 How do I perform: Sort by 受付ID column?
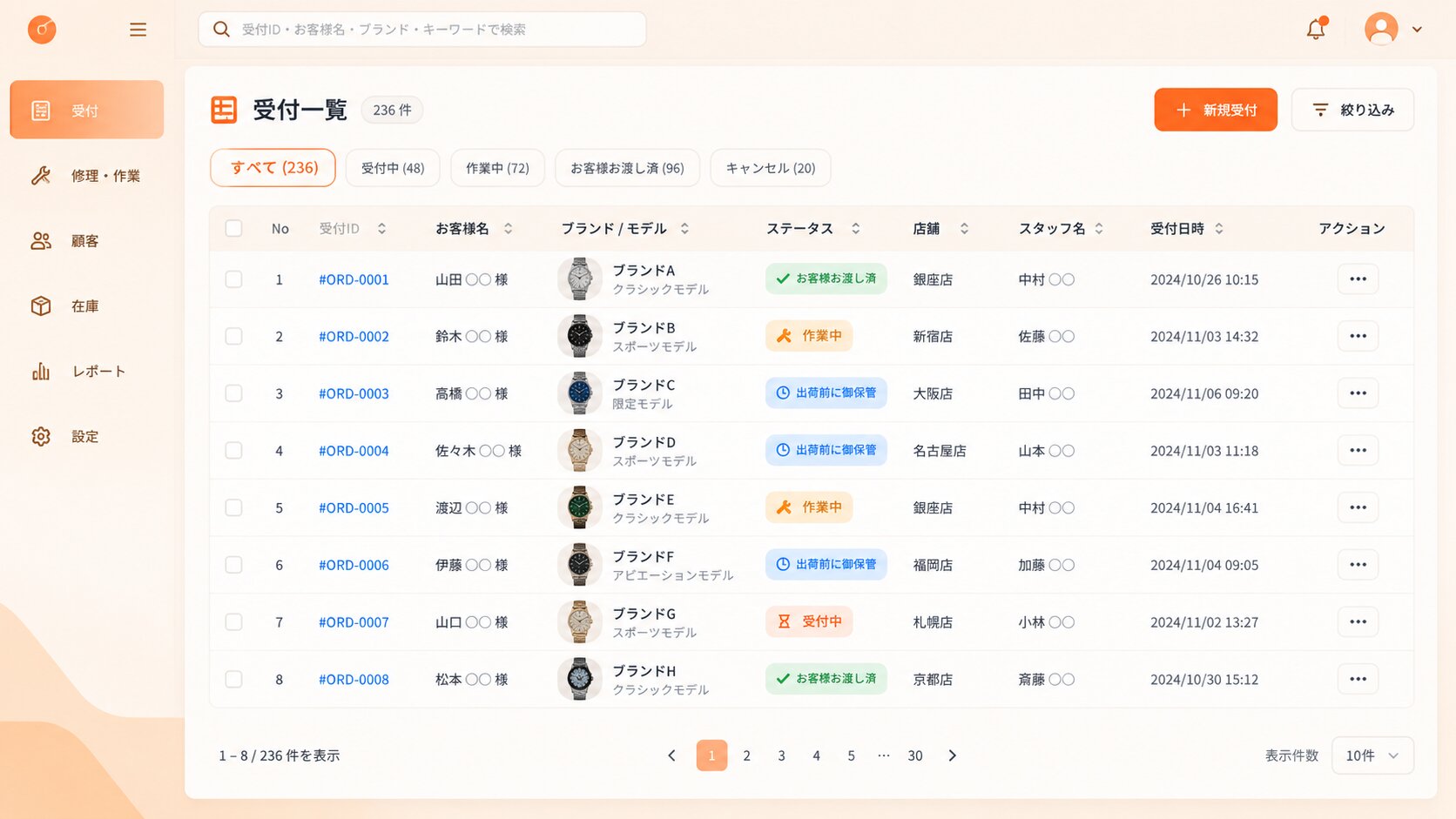coord(381,228)
